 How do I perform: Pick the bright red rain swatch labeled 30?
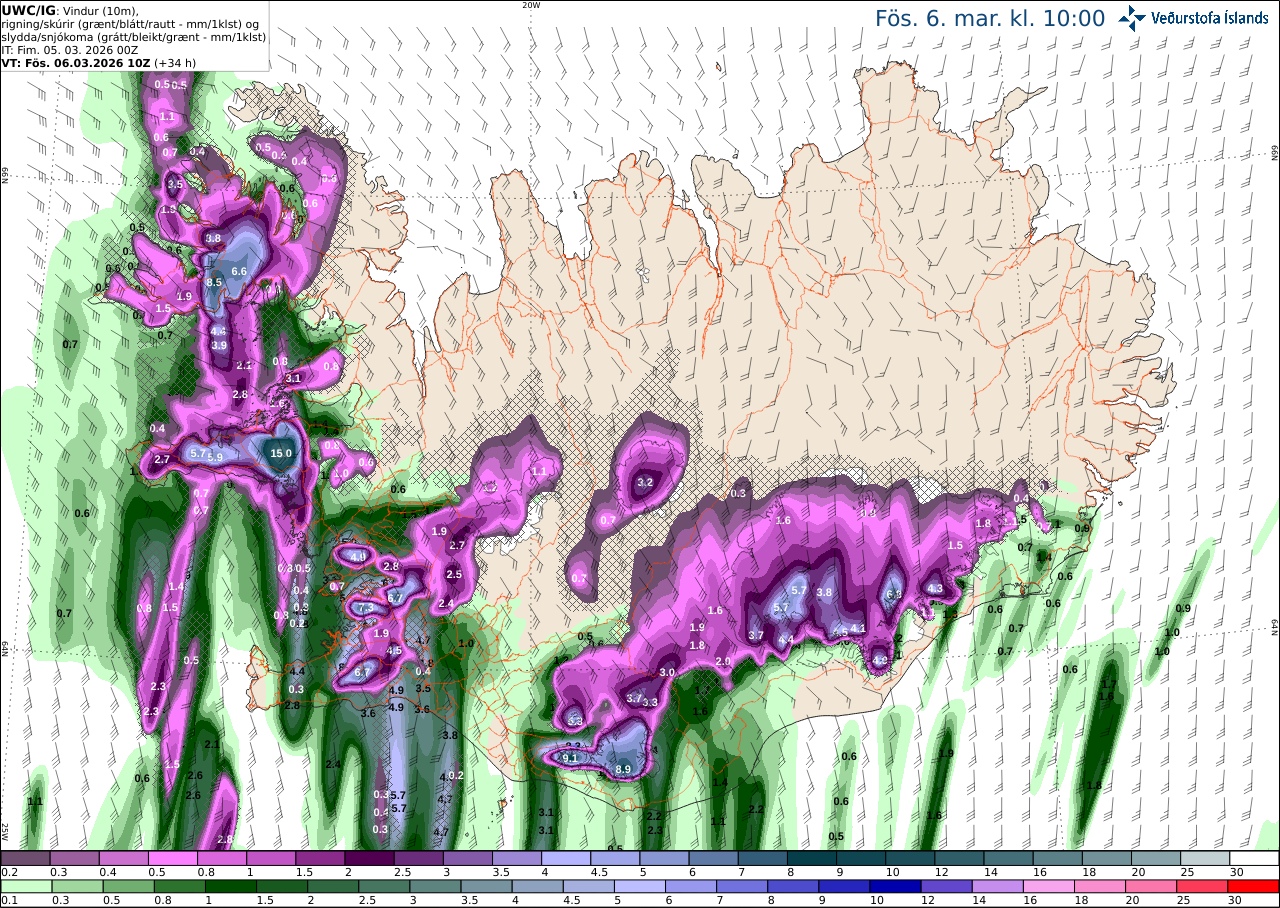click(1255, 886)
